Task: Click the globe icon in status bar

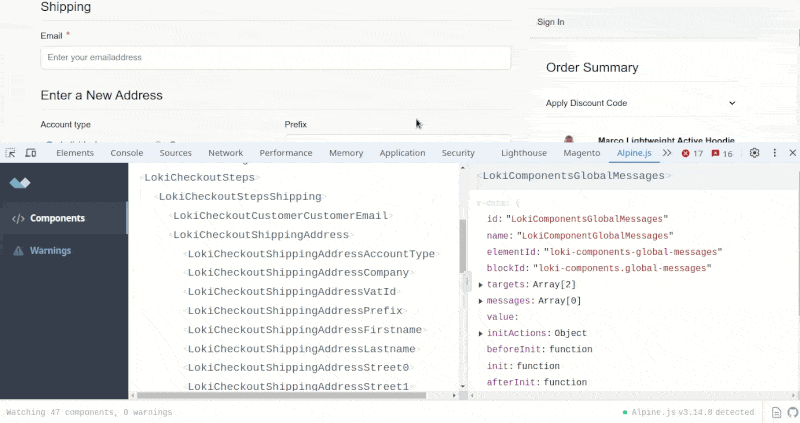Action: click(790, 412)
